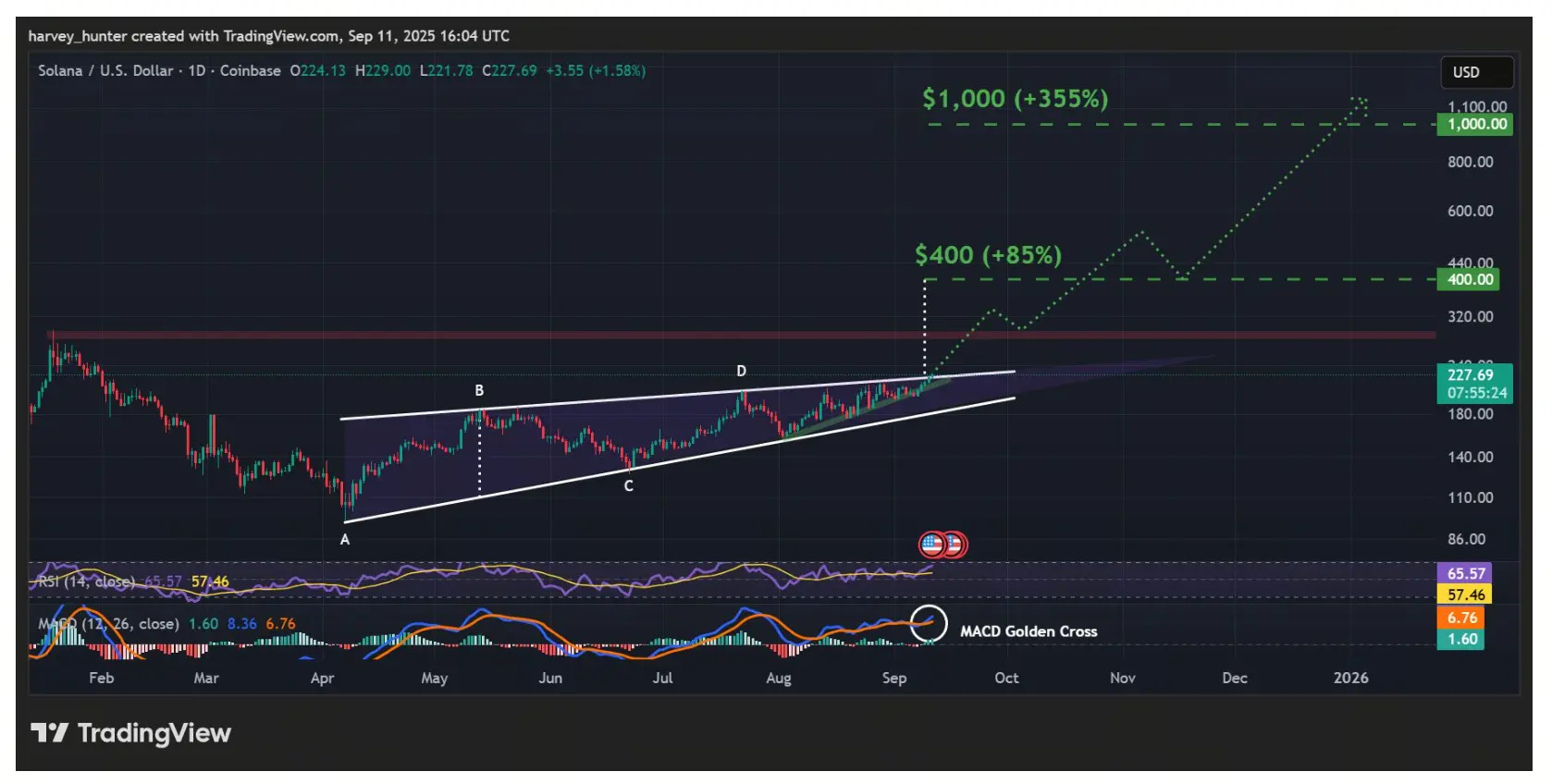
Task: Click the Oct label on the time axis
Action: [1006, 678]
